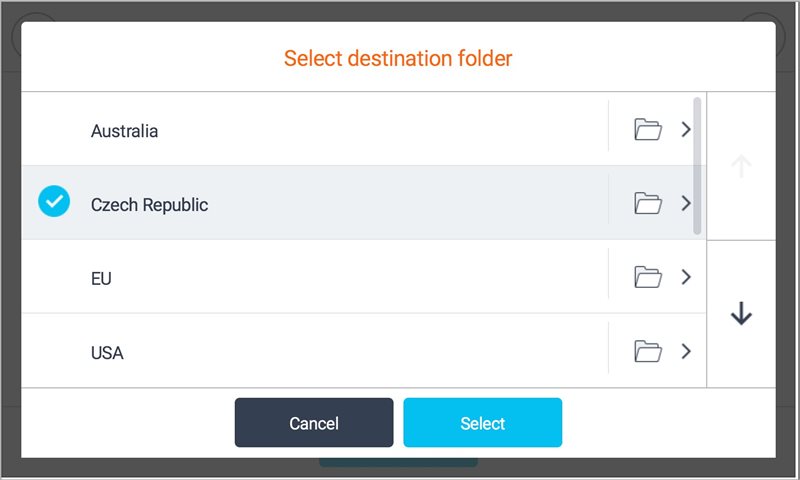Expand USA with its chevron arrow
800x480 pixels.
686,351
